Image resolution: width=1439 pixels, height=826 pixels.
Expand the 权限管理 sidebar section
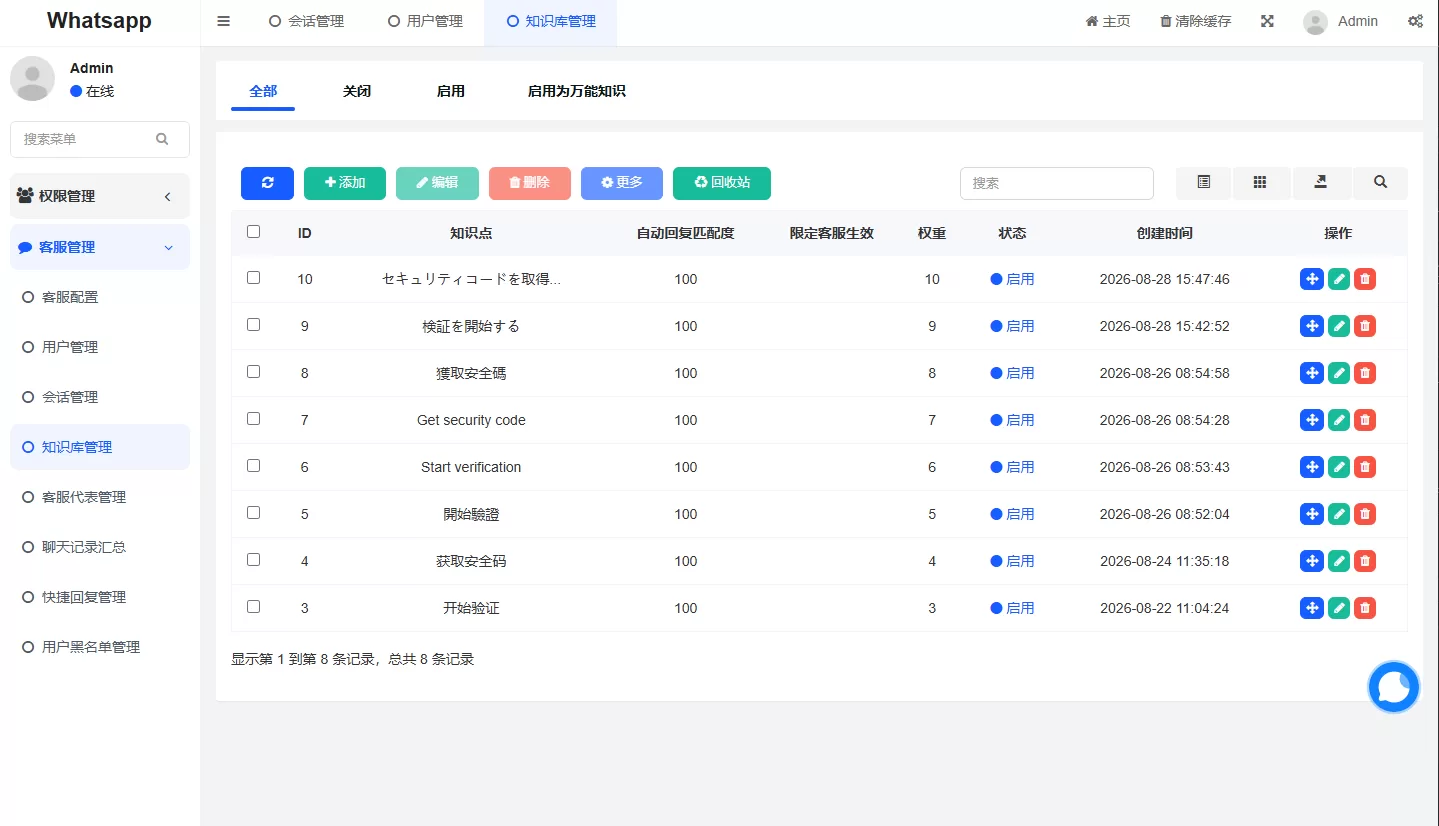100,196
